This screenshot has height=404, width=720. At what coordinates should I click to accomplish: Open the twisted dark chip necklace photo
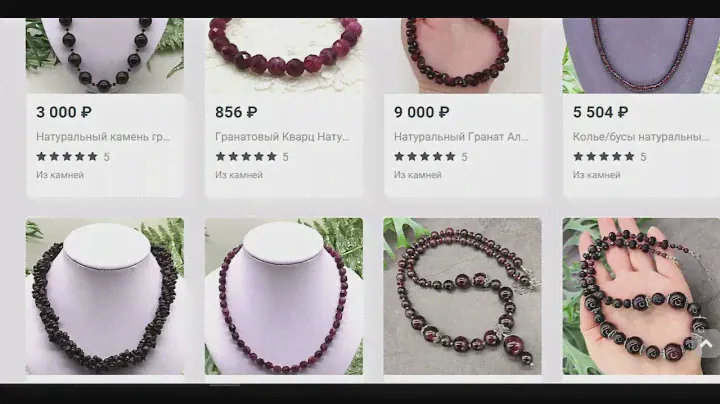pyautogui.click(x=105, y=296)
